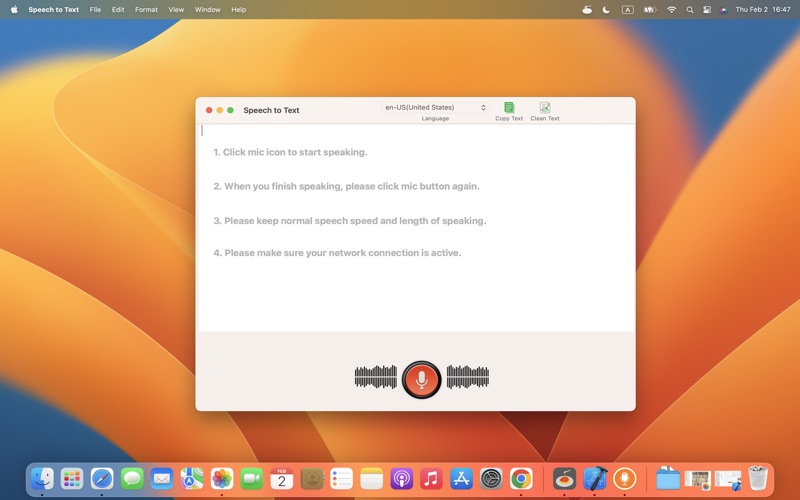The width and height of the screenshot is (800, 500).
Task: Open System Settings from the Dock
Action: [491, 479]
